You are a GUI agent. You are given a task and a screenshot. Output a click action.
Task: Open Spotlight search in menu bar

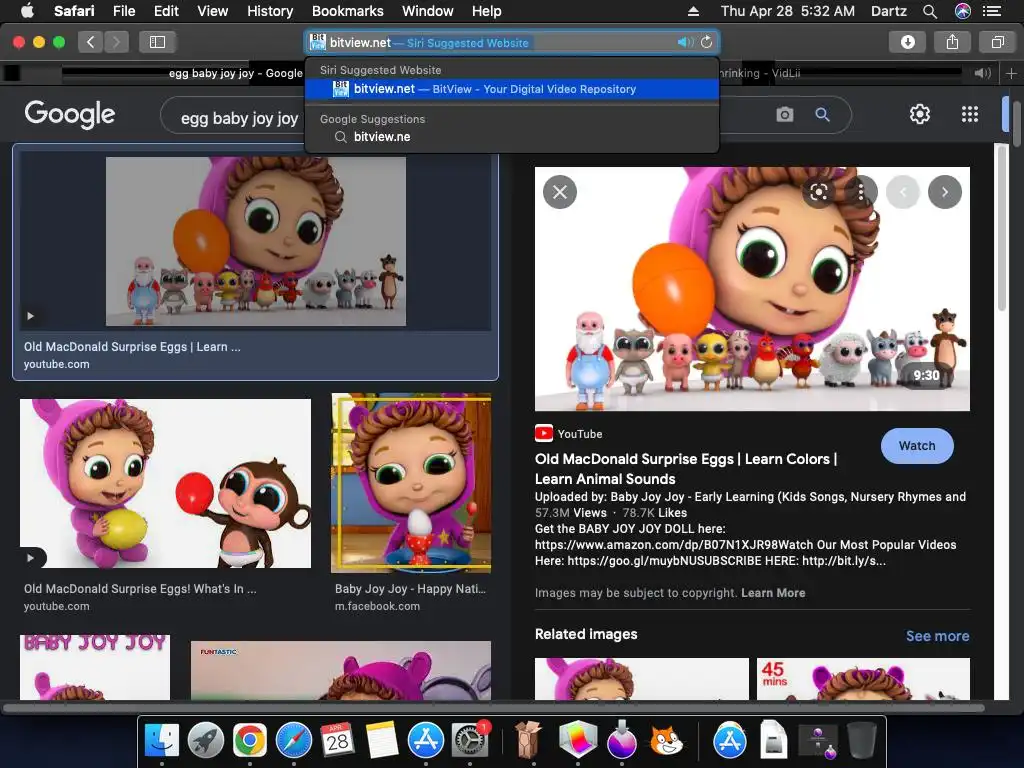[x=930, y=11]
